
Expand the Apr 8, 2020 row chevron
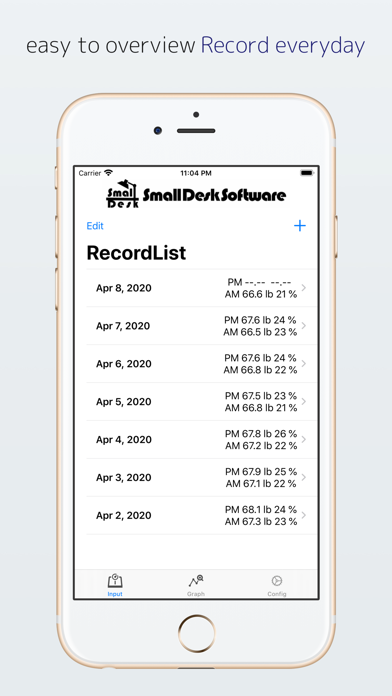click(304, 288)
